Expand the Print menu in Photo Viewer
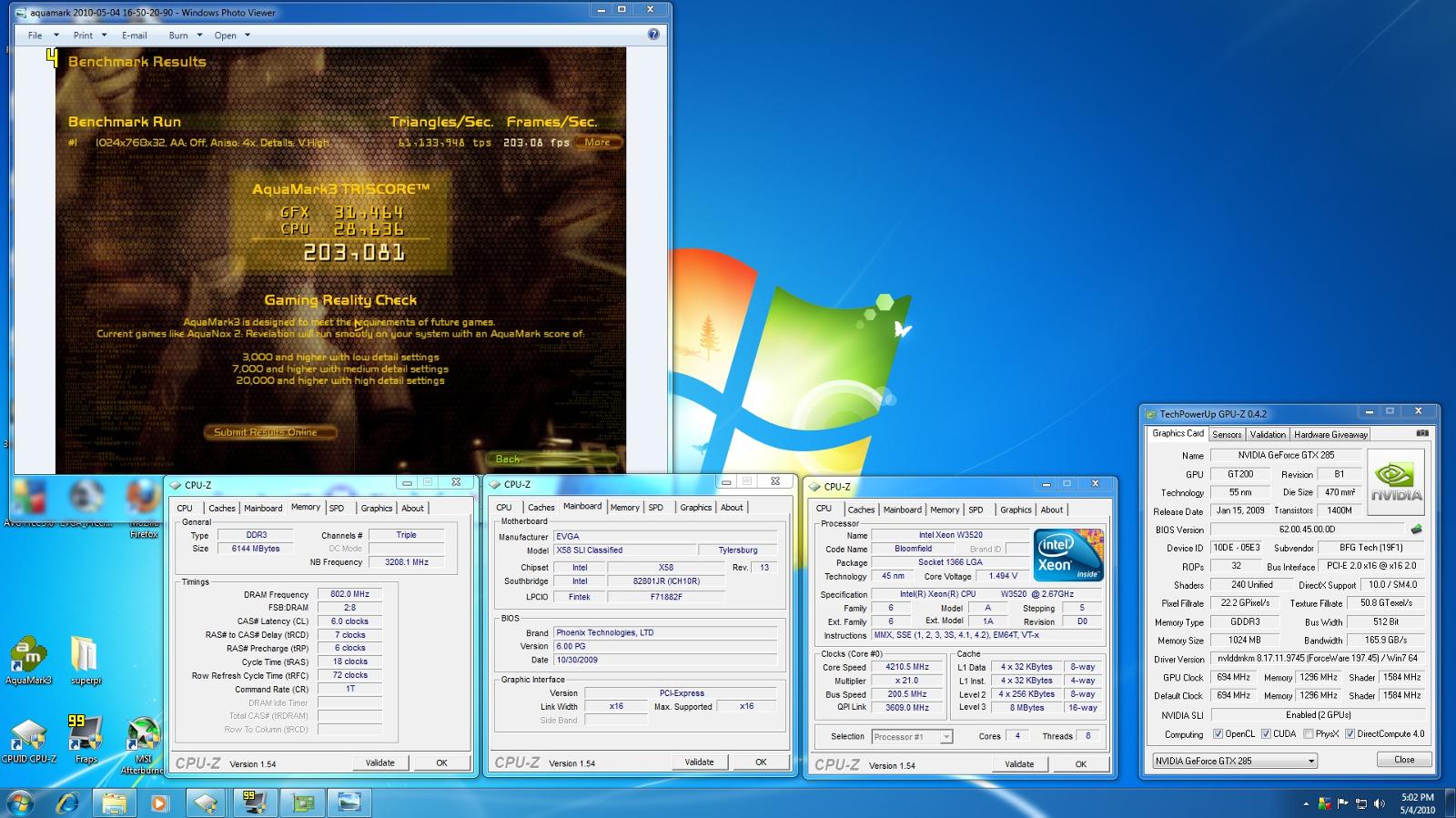 (x=89, y=35)
